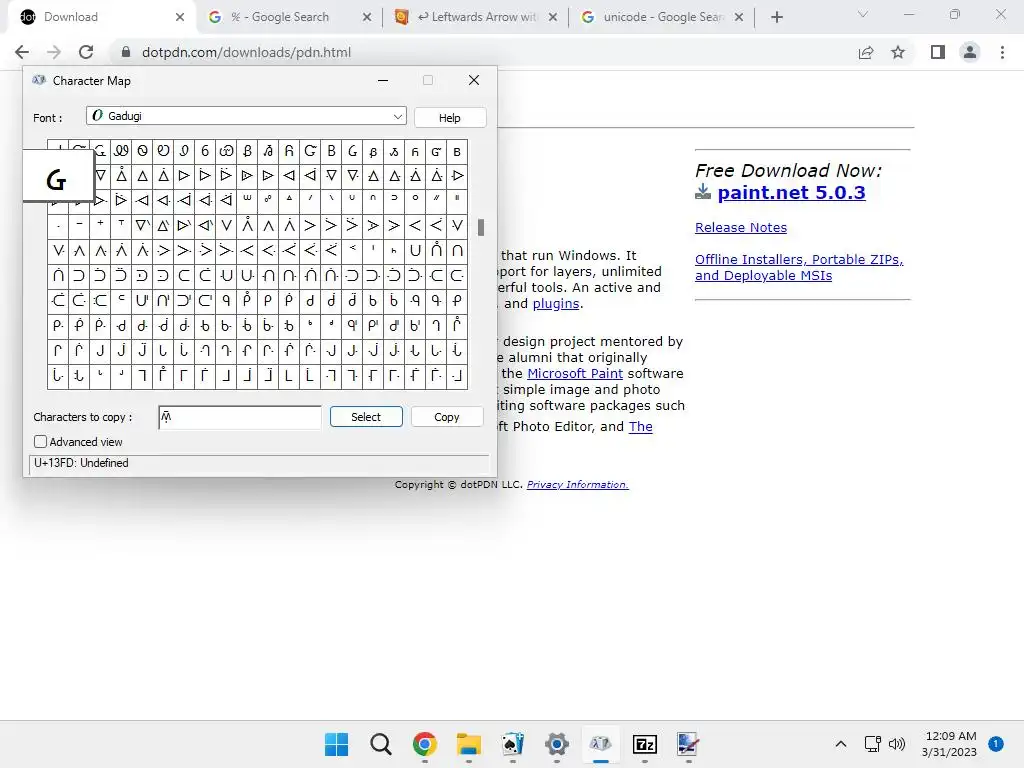
Task: Click the padlock site info icon
Action: (126, 52)
